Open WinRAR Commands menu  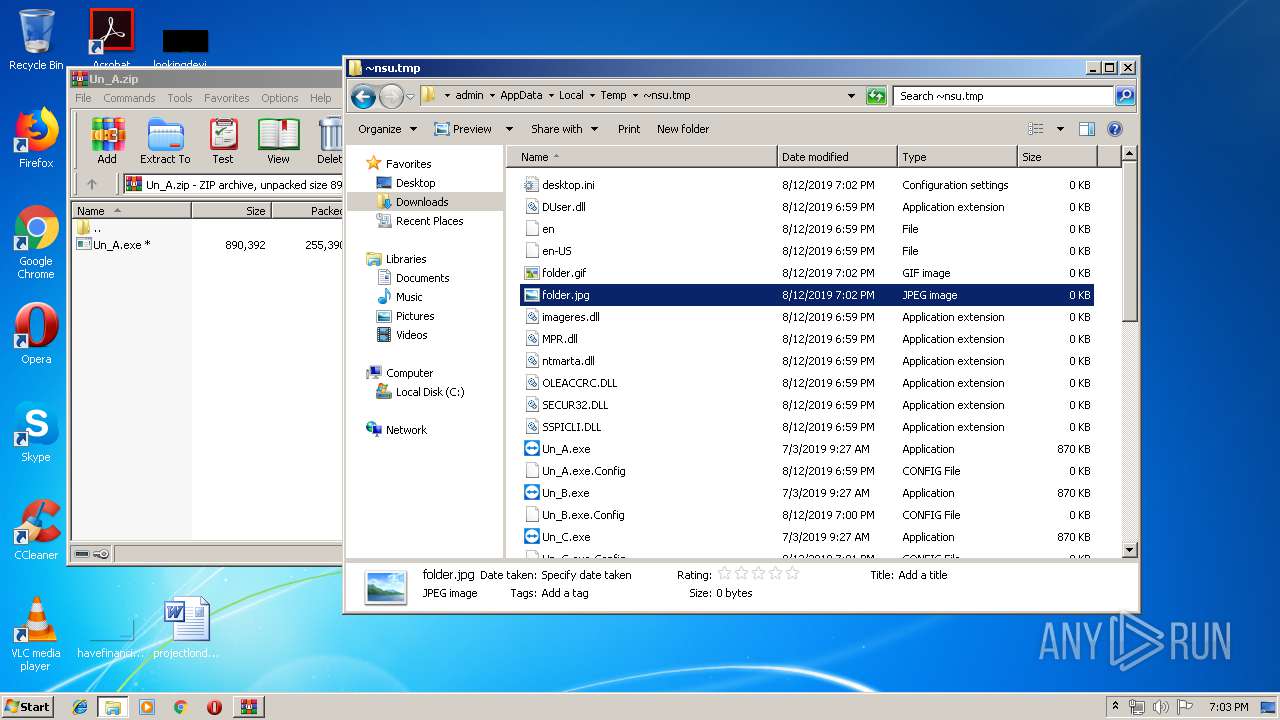(129, 98)
